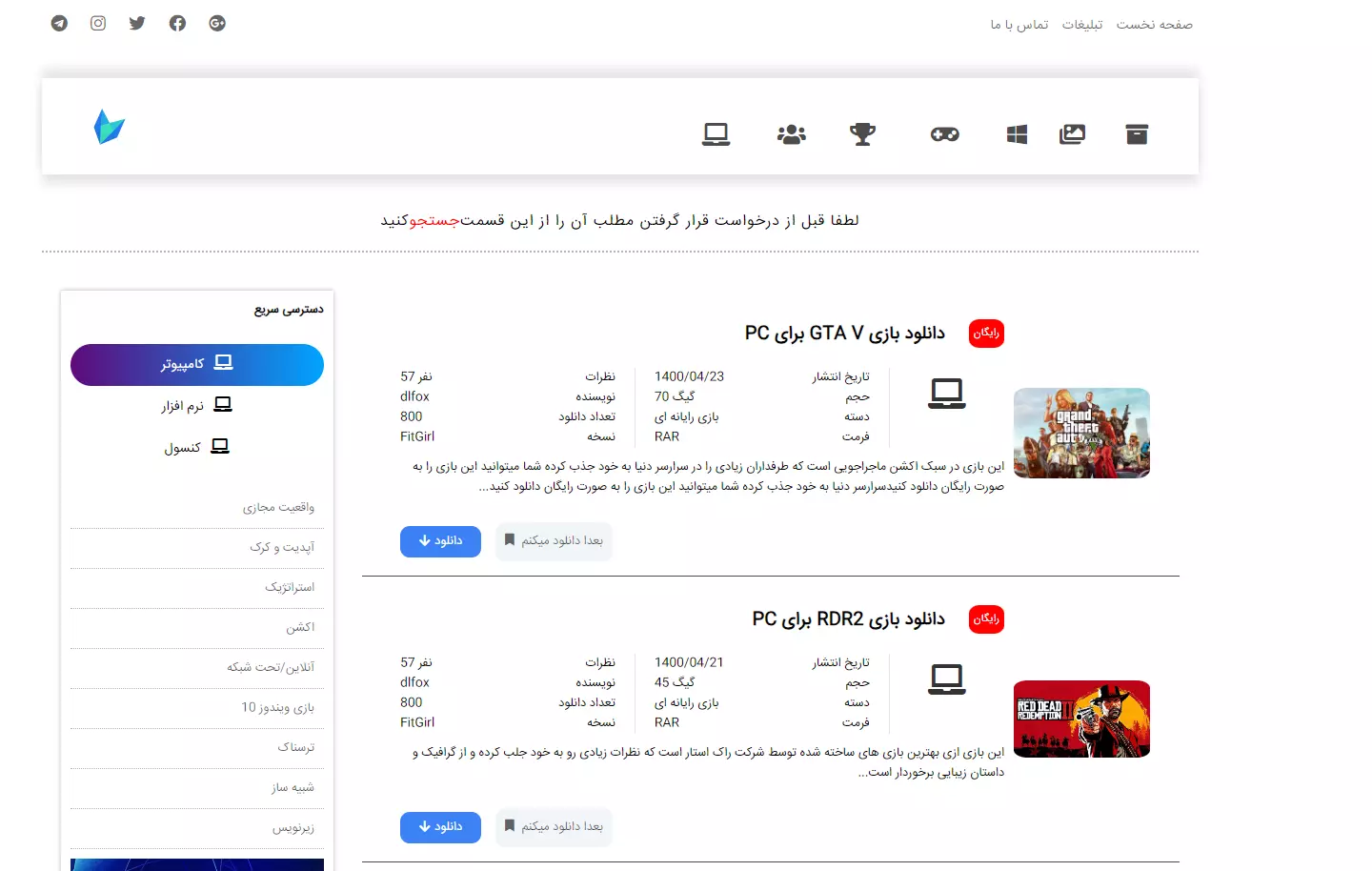Select the کامپیوتر quick access tab
Screen dimensions: 1372x871
(197, 364)
